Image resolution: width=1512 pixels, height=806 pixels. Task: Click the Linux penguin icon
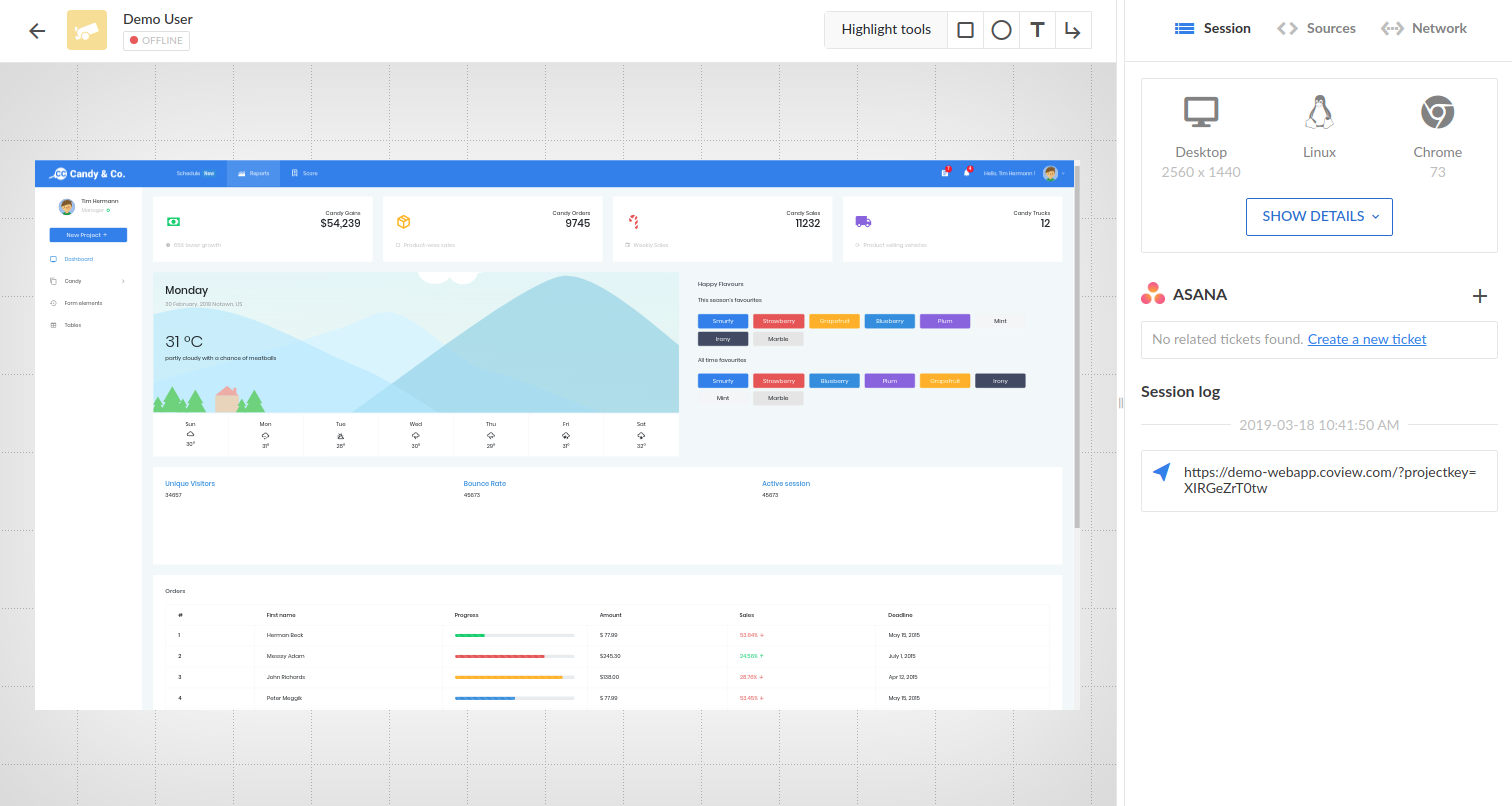[x=1319, y=112]
